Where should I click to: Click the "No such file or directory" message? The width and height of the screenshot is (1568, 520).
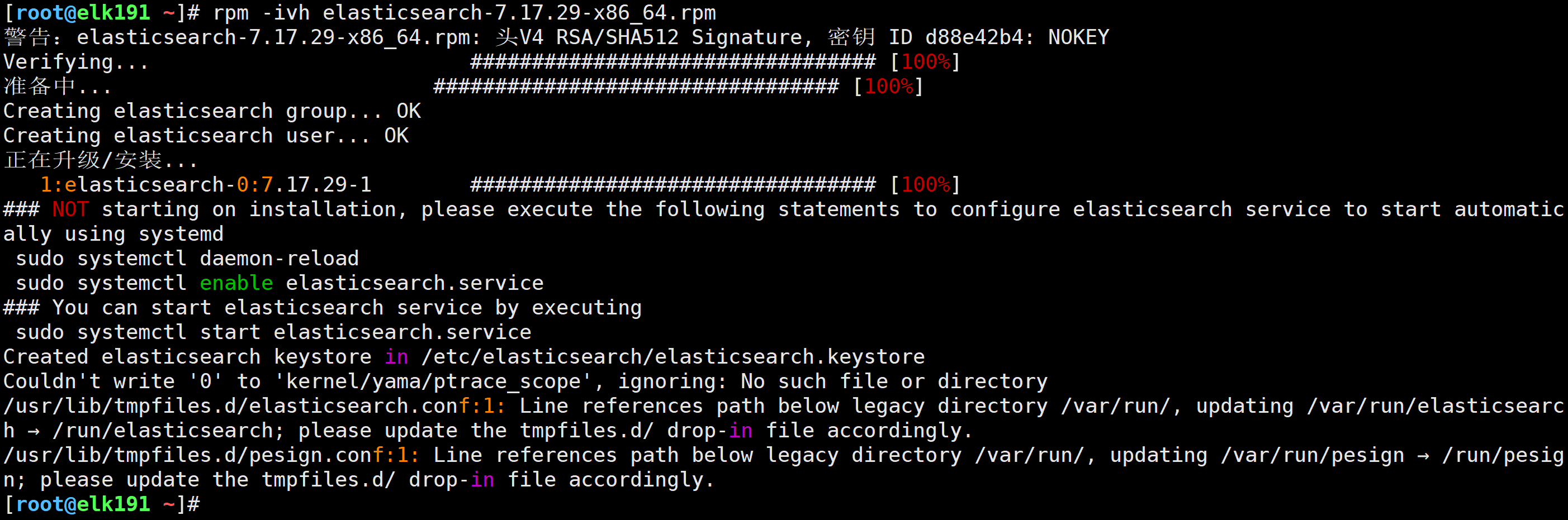point(894,382)
